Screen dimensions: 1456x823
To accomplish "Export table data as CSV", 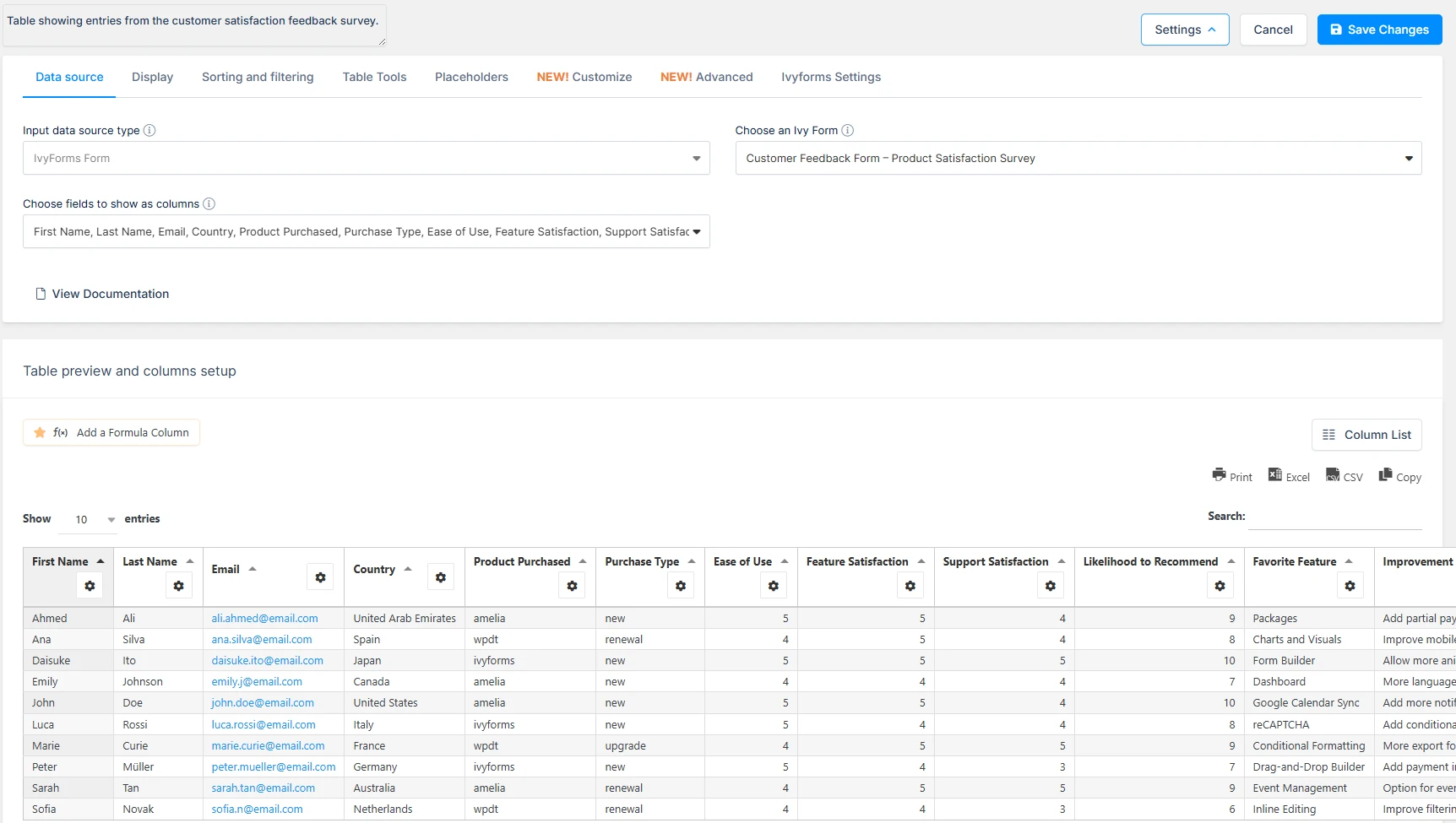I will pos(1343,475).
